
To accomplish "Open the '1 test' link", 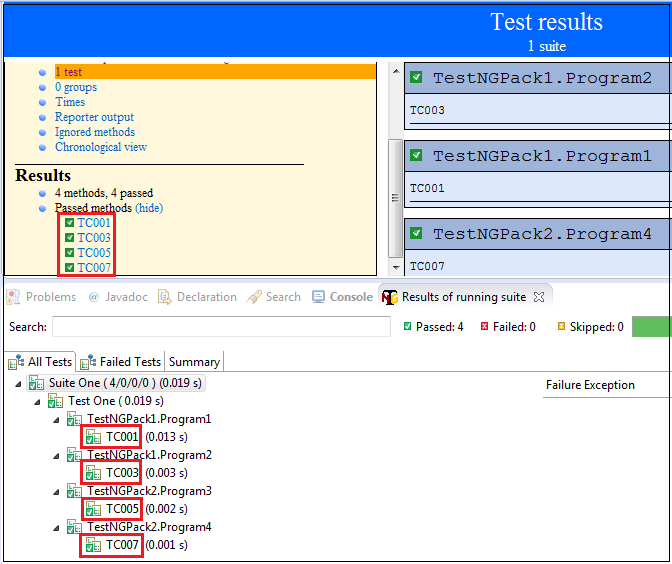I will (x=69, y=72).
